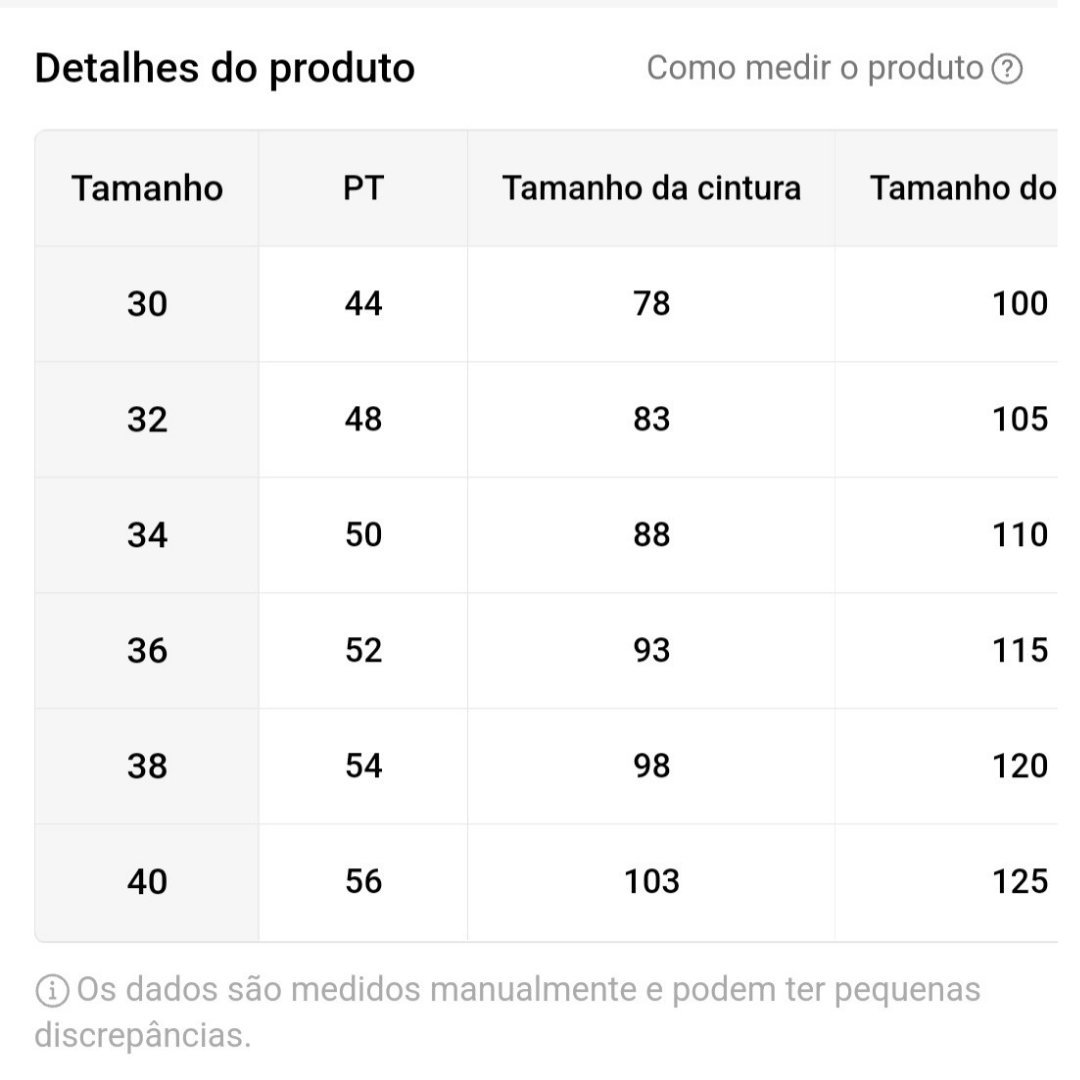
Task: Select size 36 row cell
Action: pos(147,651)
